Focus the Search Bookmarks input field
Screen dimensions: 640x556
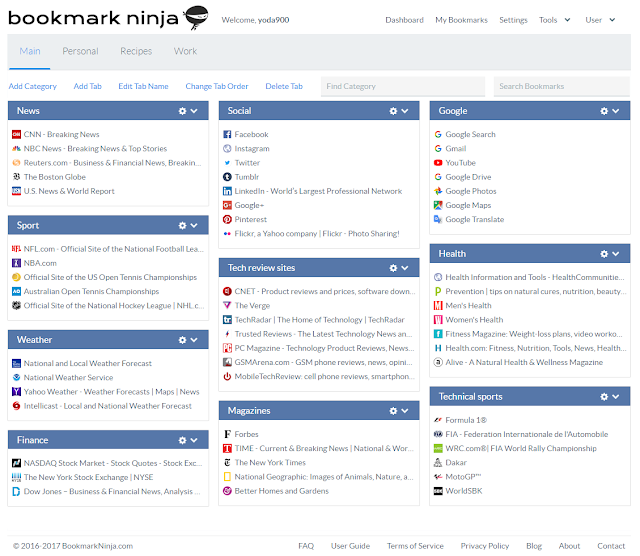click(562, 86)
